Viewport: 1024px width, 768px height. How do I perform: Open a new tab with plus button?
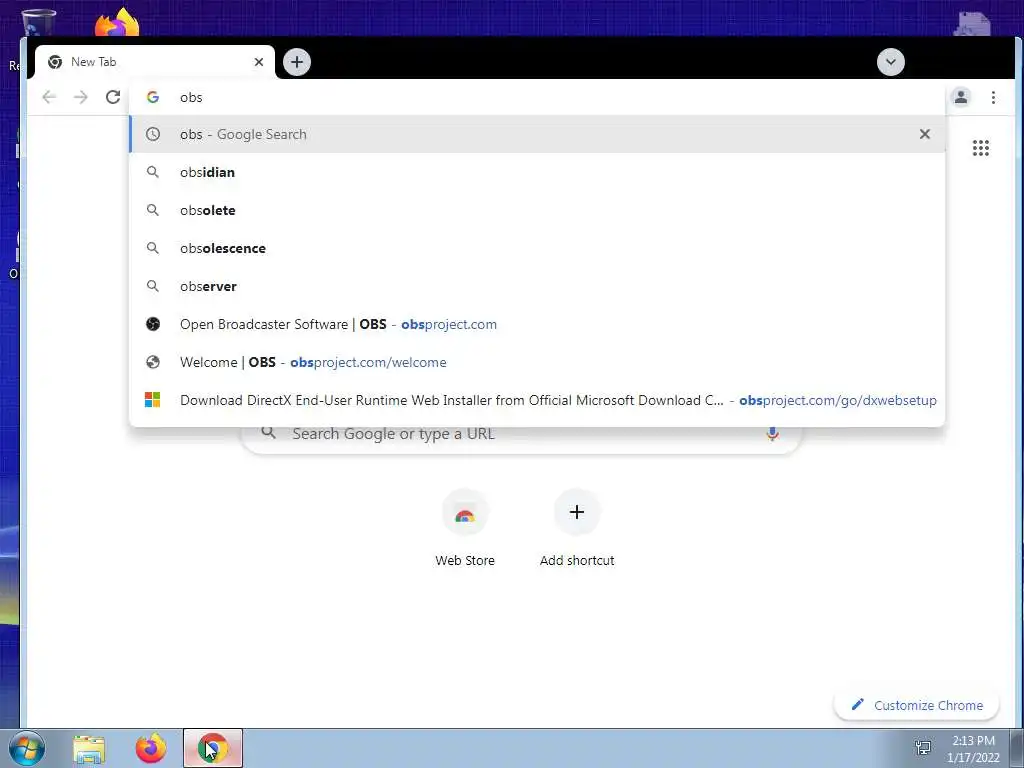(297, 62)
